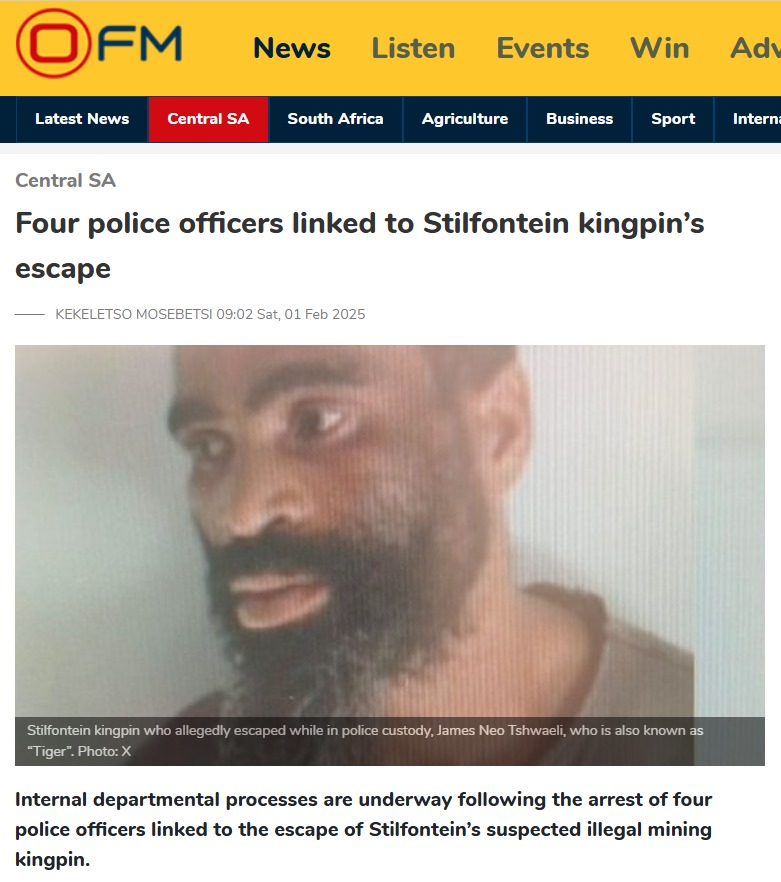The image size is (781, 882).
Task: Switch to the South Africa tab
Action: (335, 119)
